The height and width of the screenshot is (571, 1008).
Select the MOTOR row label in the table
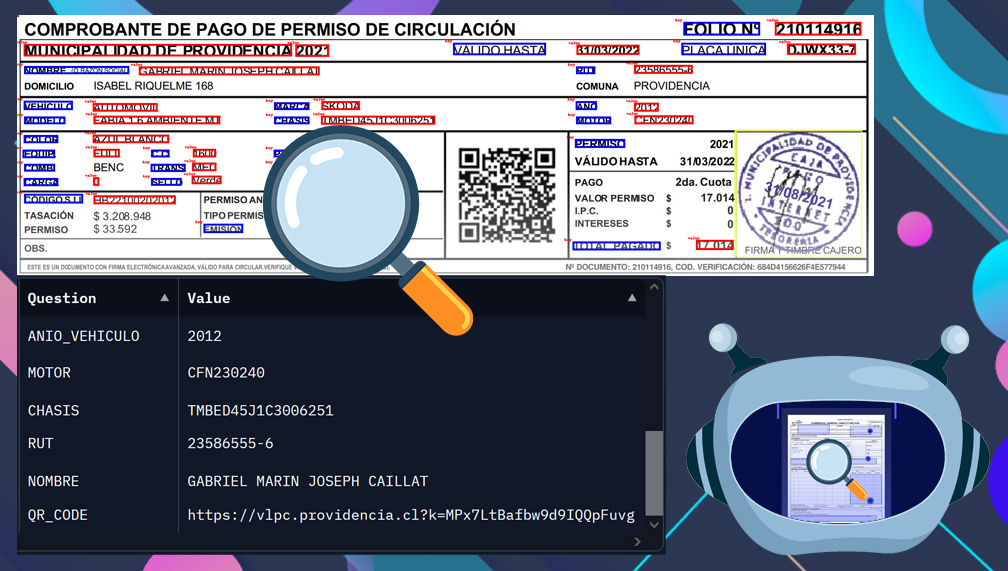(50, 373)
